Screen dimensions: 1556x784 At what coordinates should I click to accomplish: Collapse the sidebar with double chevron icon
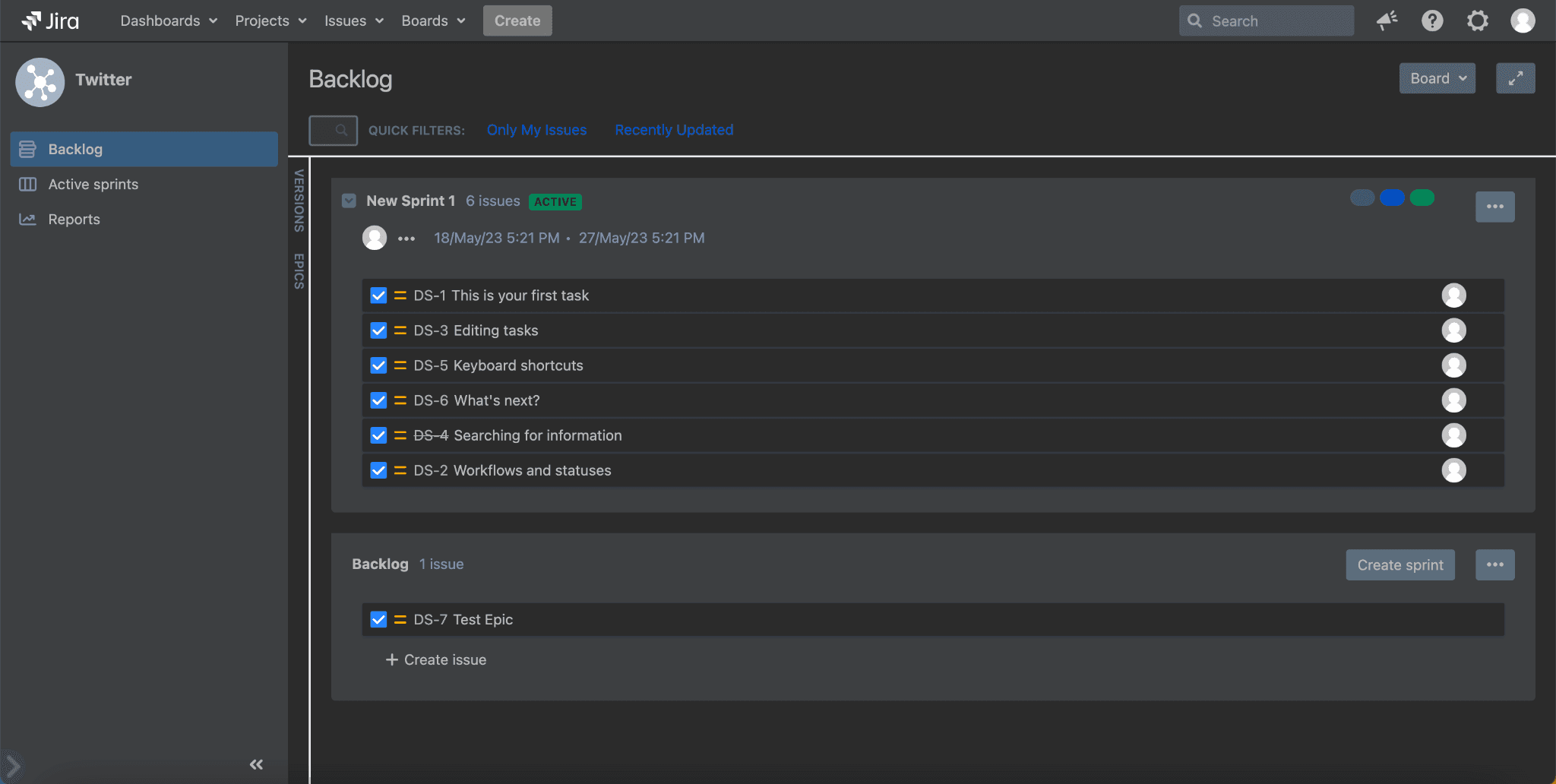coord(256,764)
